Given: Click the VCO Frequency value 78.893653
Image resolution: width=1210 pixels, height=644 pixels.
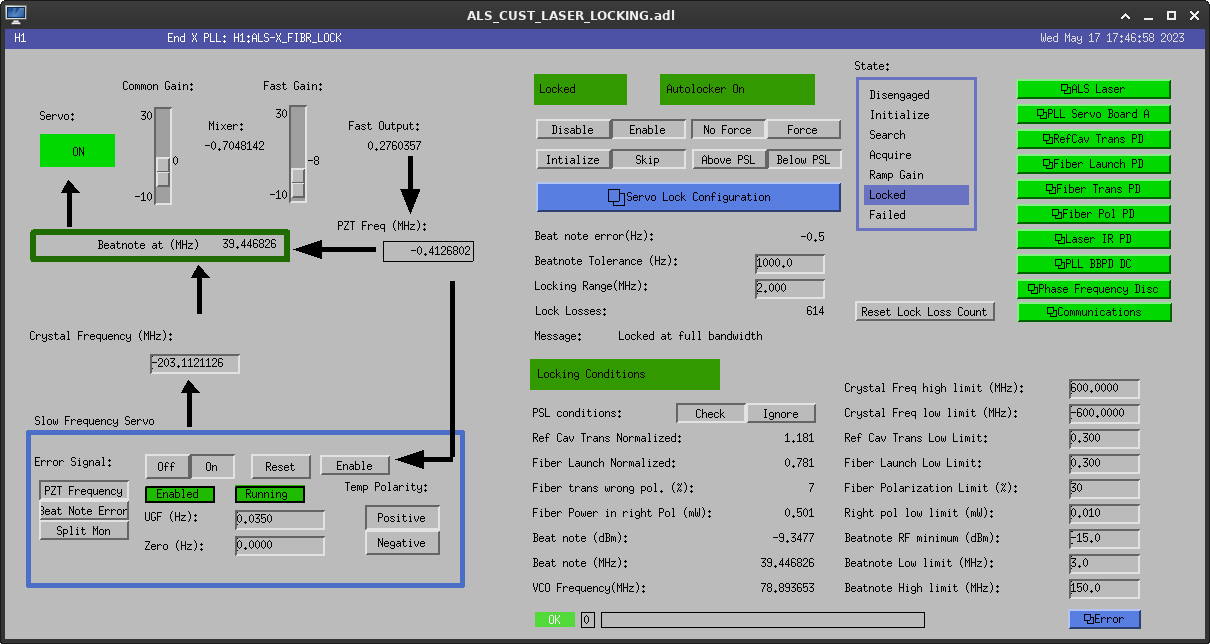Looking at the screenshot, I should pos(787,588).
